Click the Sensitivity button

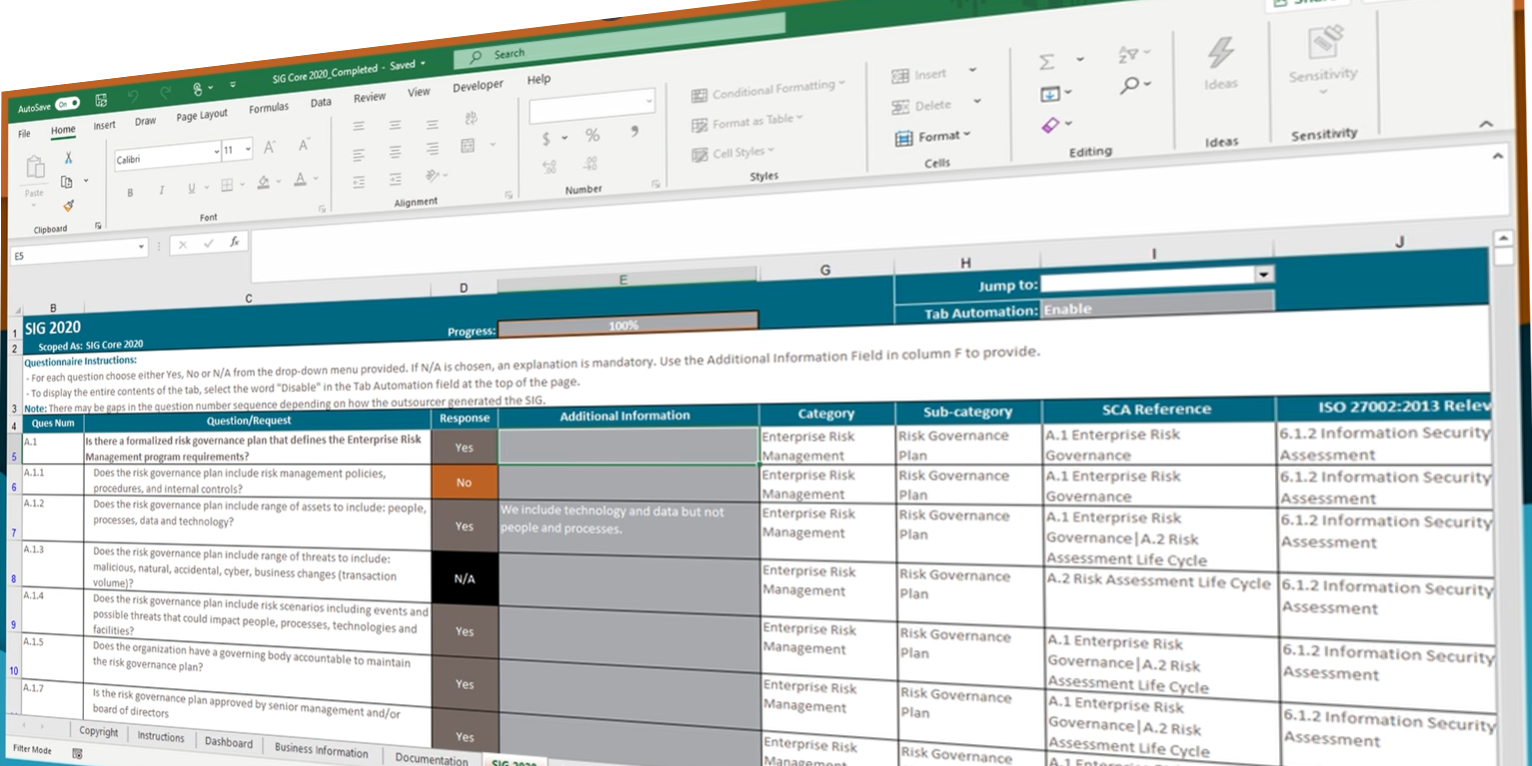click(1323, 60)
